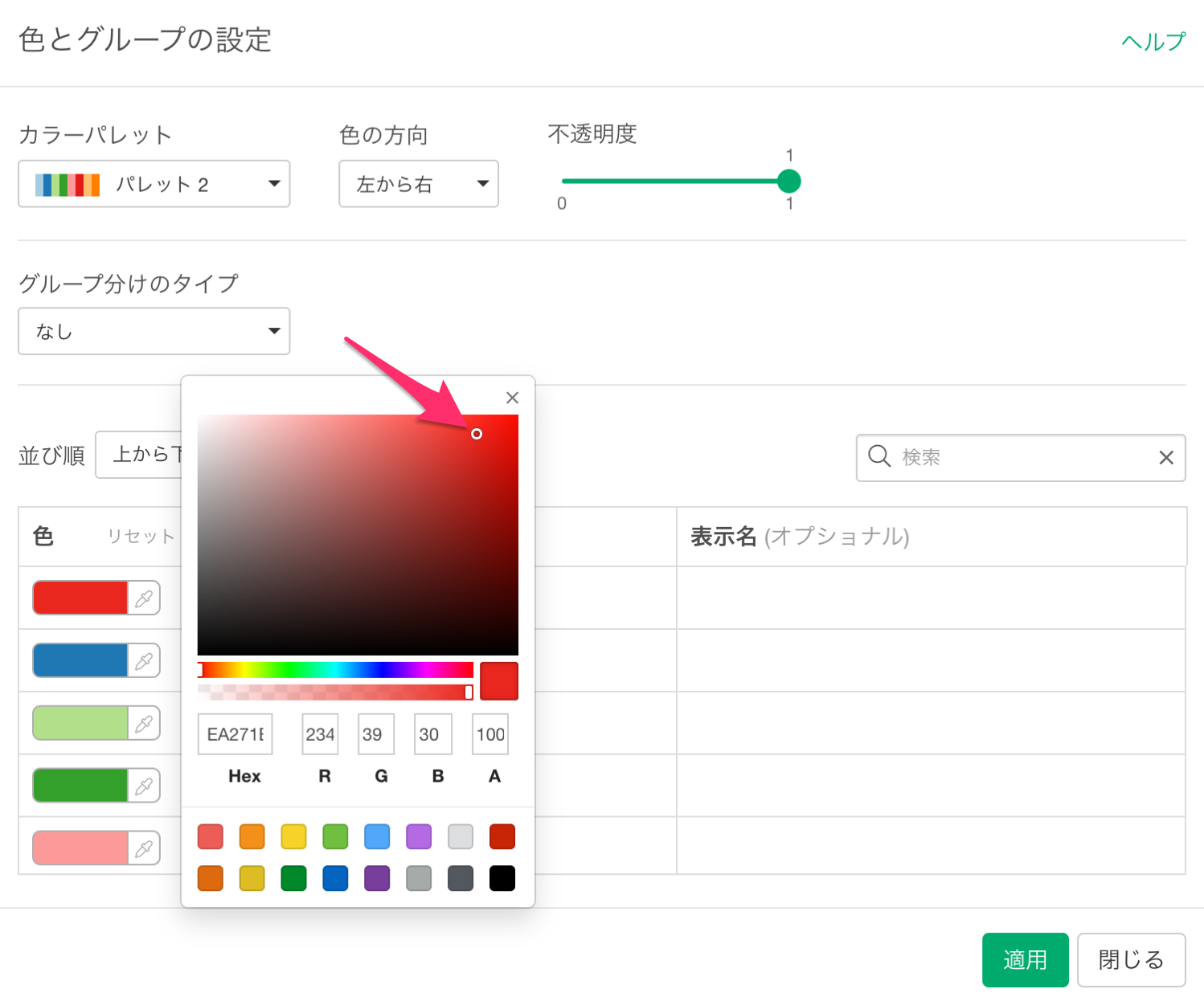
Task: Click eyedropper icon beside pink color row
Action: click(144, 849)
